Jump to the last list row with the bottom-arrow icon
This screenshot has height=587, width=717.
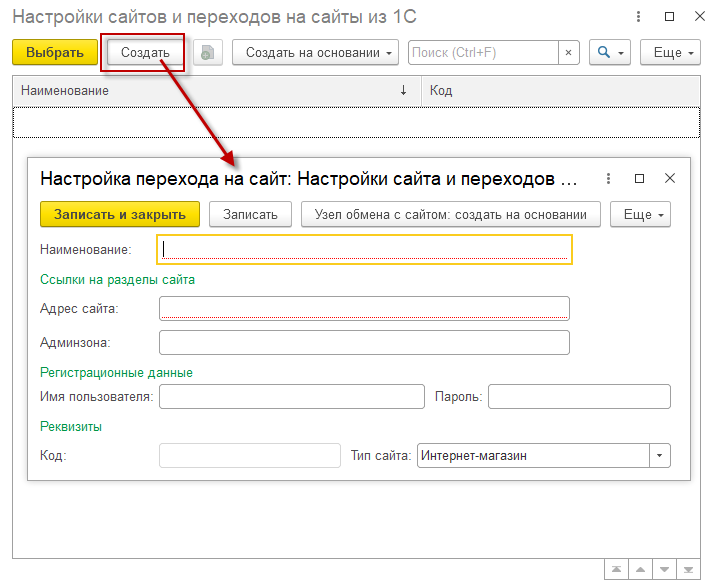[688, 569]
